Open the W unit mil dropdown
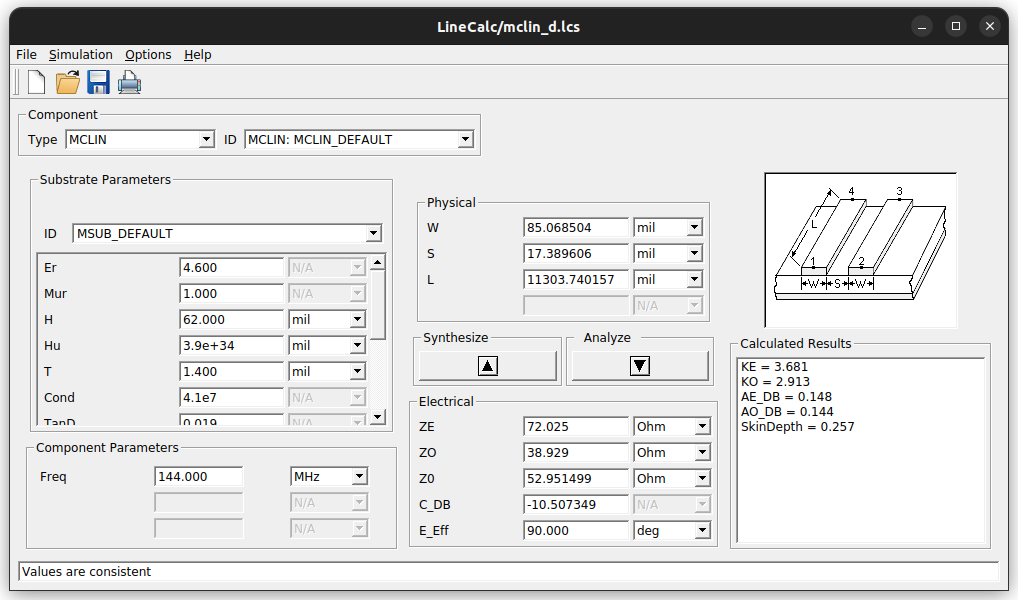The width and height of the screenshot is (1018, 600). tap(694, 227)
